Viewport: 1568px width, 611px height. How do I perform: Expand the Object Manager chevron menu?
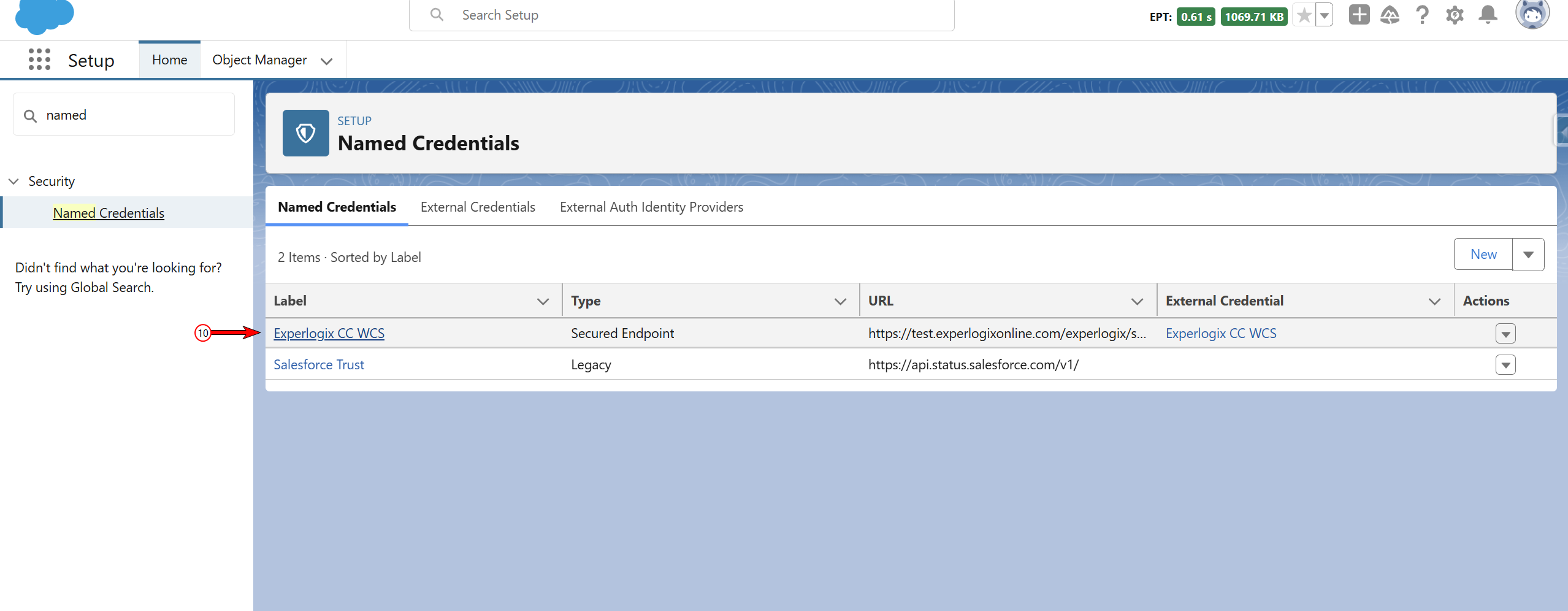327,61
